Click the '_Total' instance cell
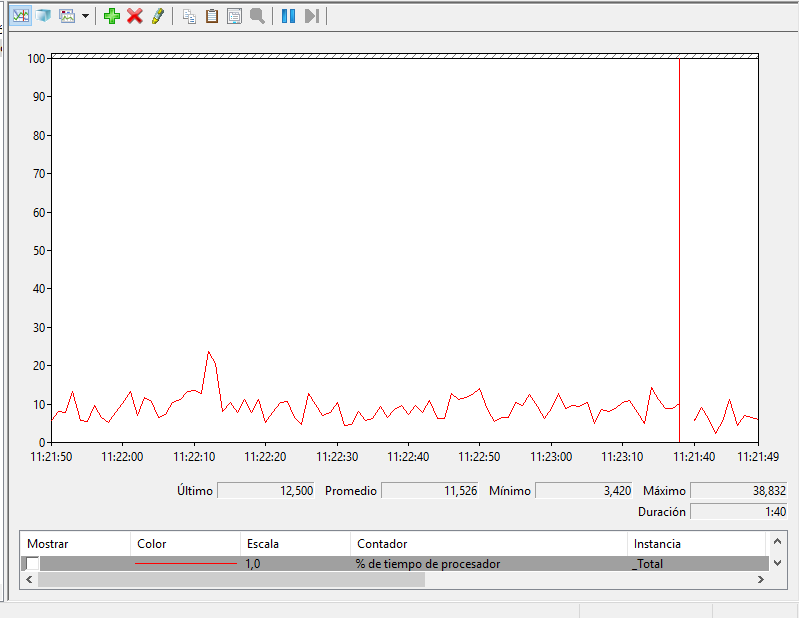799x618 pixels. click(648, 564)
